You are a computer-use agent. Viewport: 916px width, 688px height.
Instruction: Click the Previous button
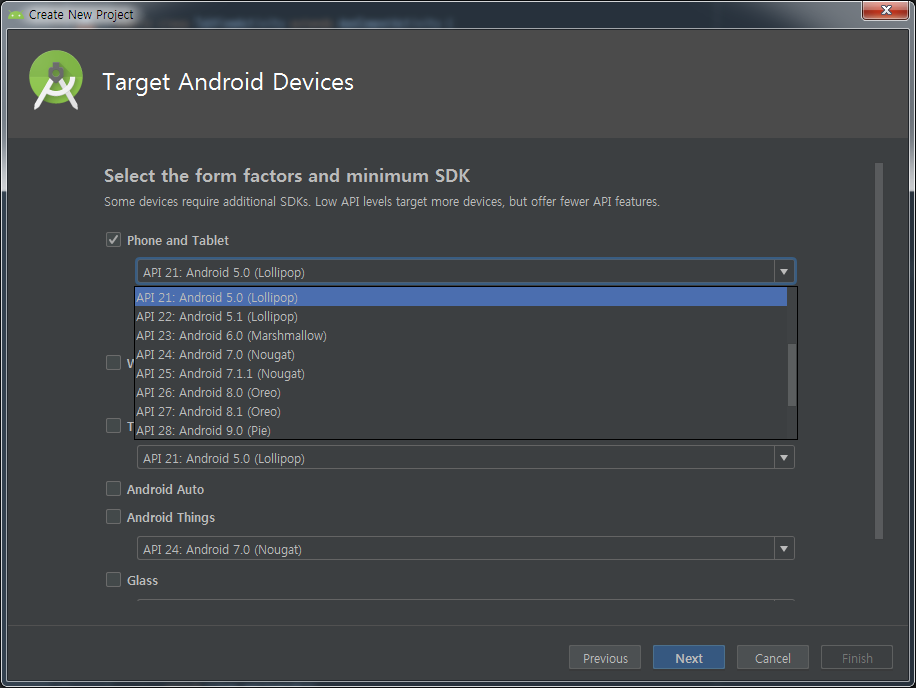coord(605,658)
